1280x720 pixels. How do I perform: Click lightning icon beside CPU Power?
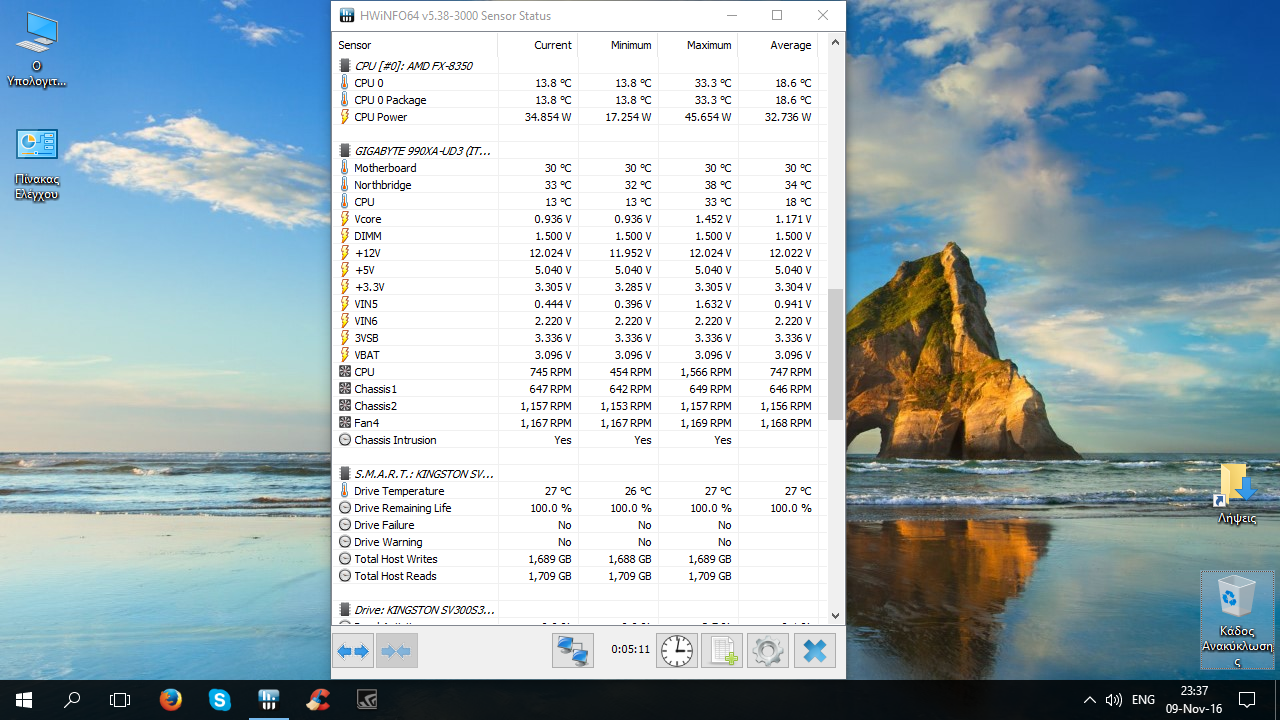(345, 117)
